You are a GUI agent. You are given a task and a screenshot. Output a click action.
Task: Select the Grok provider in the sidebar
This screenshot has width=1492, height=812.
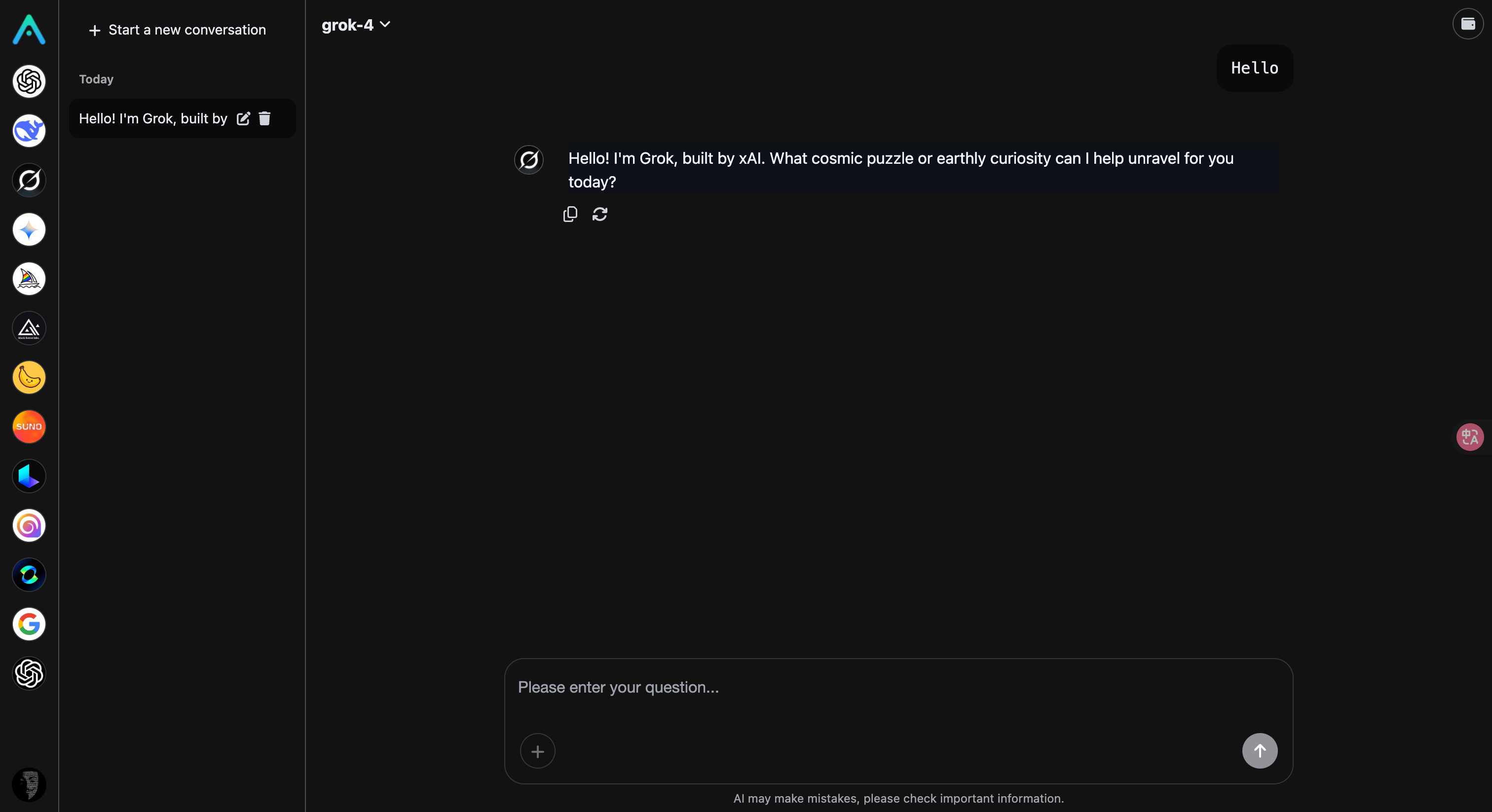tap(29, 180)
